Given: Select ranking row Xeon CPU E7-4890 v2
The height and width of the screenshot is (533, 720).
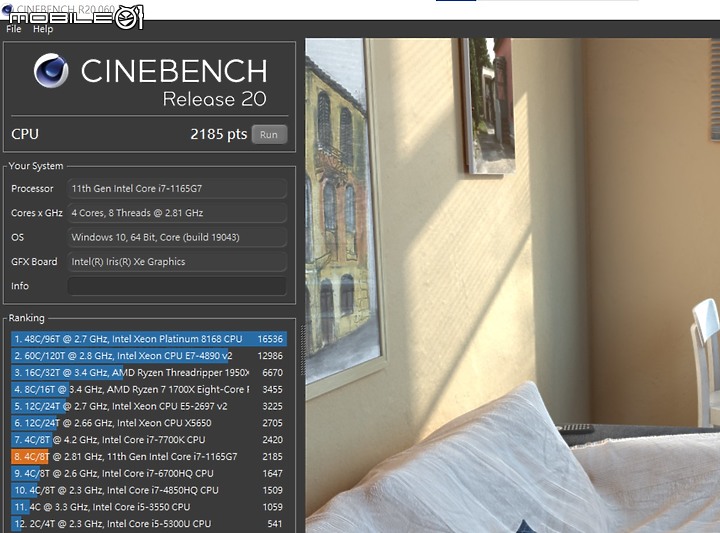Looking at the screenshot, I should click(x=149, y=356).
